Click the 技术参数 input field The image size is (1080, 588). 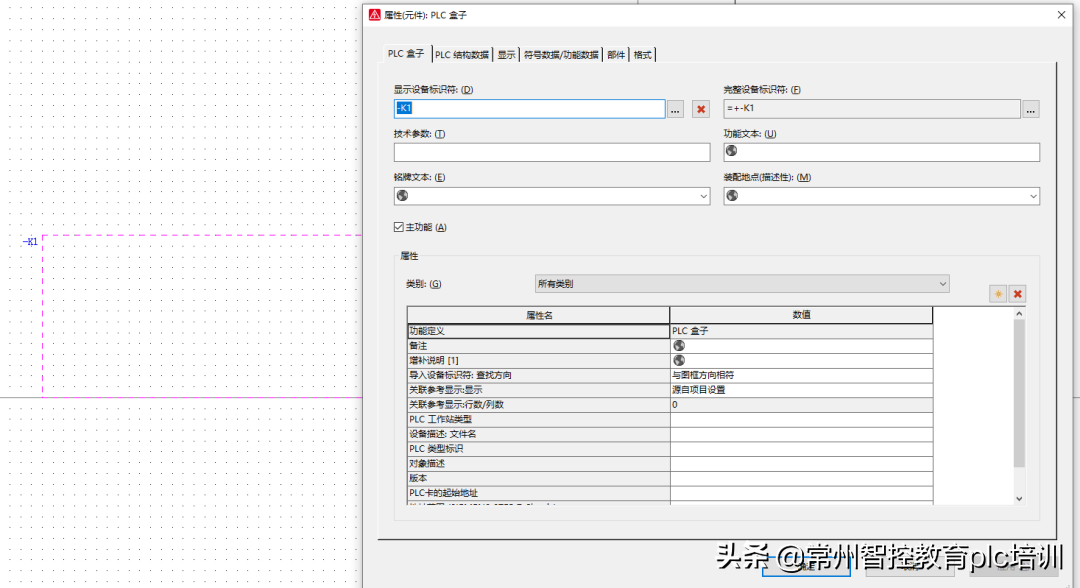click(551, 153)
